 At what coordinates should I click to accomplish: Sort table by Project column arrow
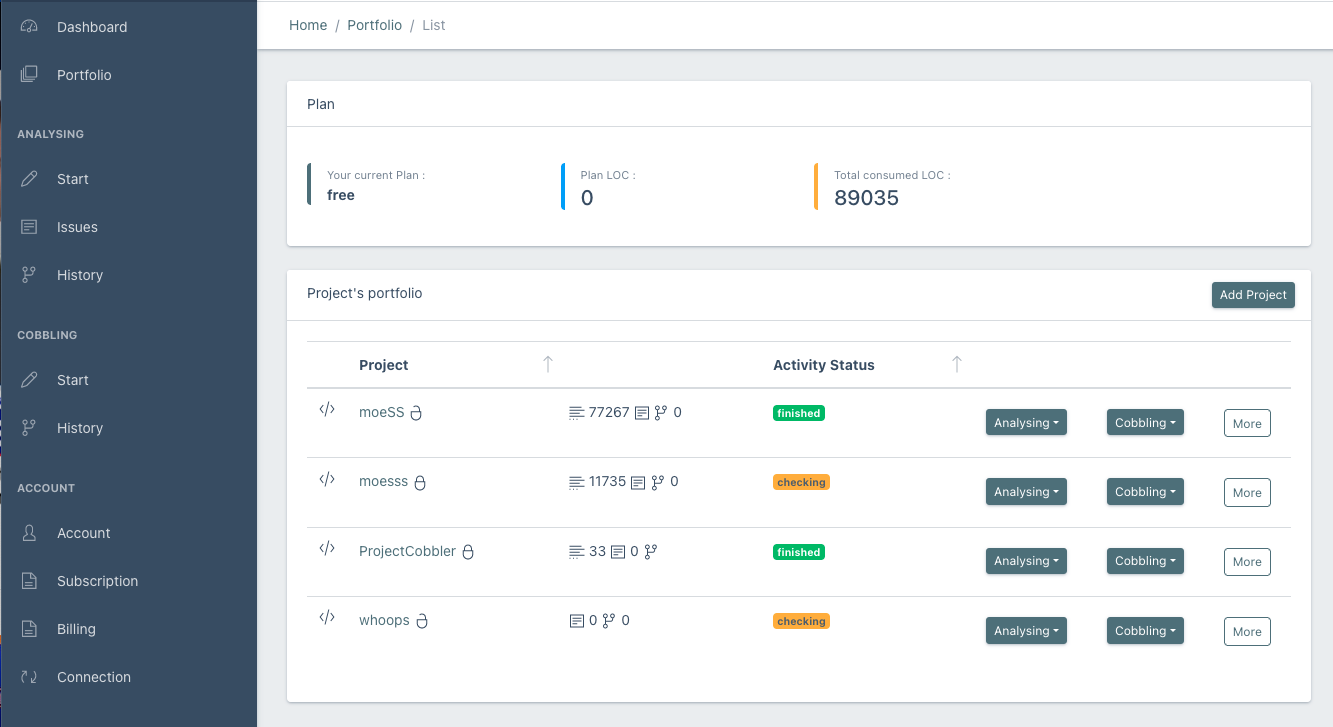547,364
